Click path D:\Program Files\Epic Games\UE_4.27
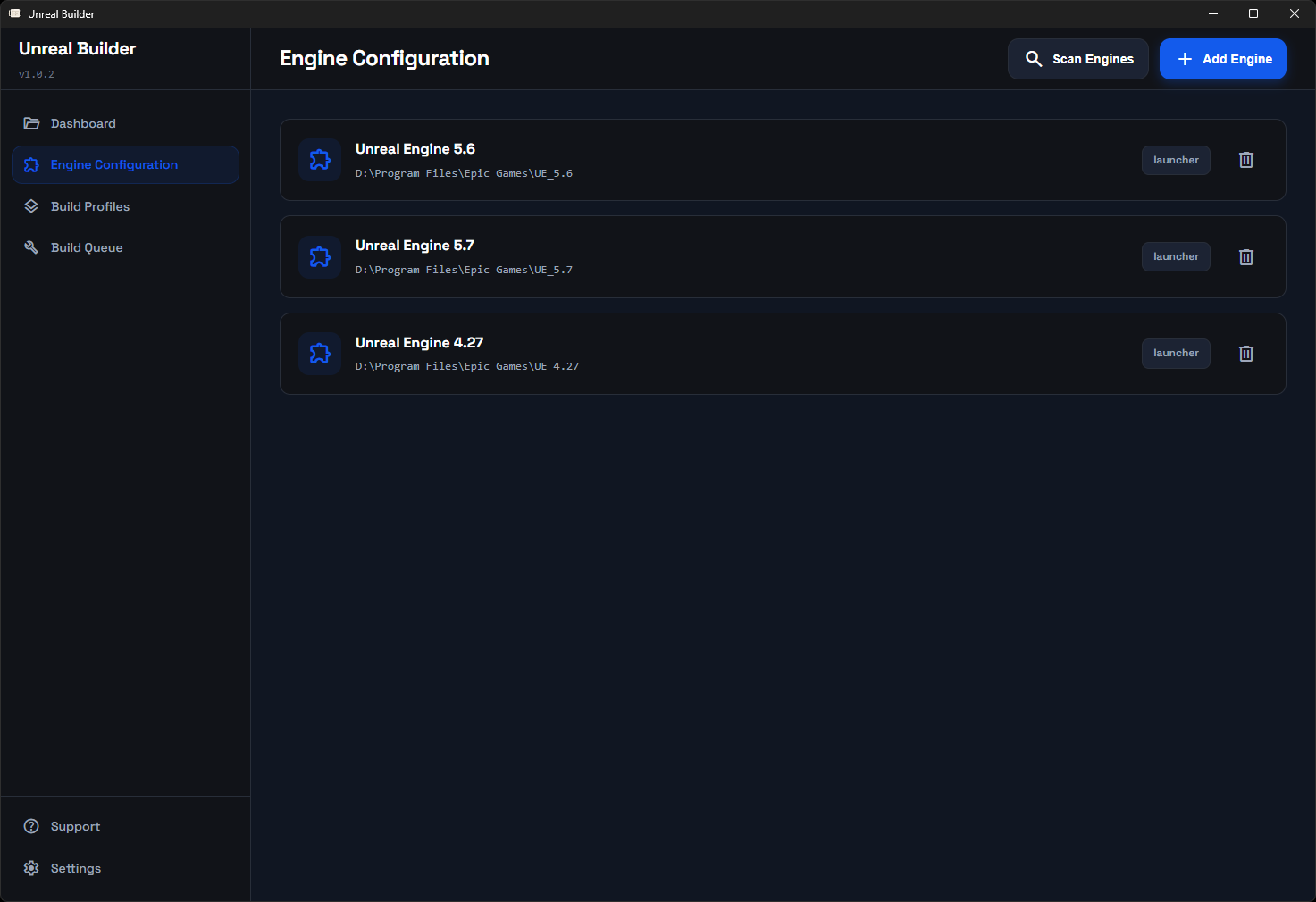Image resolution: width=1316 pixels, height=902 pixels. tap(467, 366)
